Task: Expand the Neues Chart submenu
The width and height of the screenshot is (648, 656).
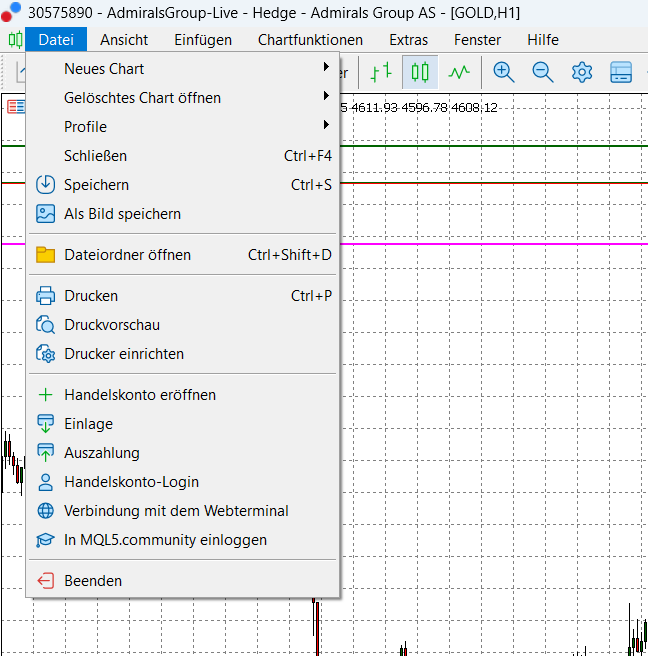Action: coord(183,69)
